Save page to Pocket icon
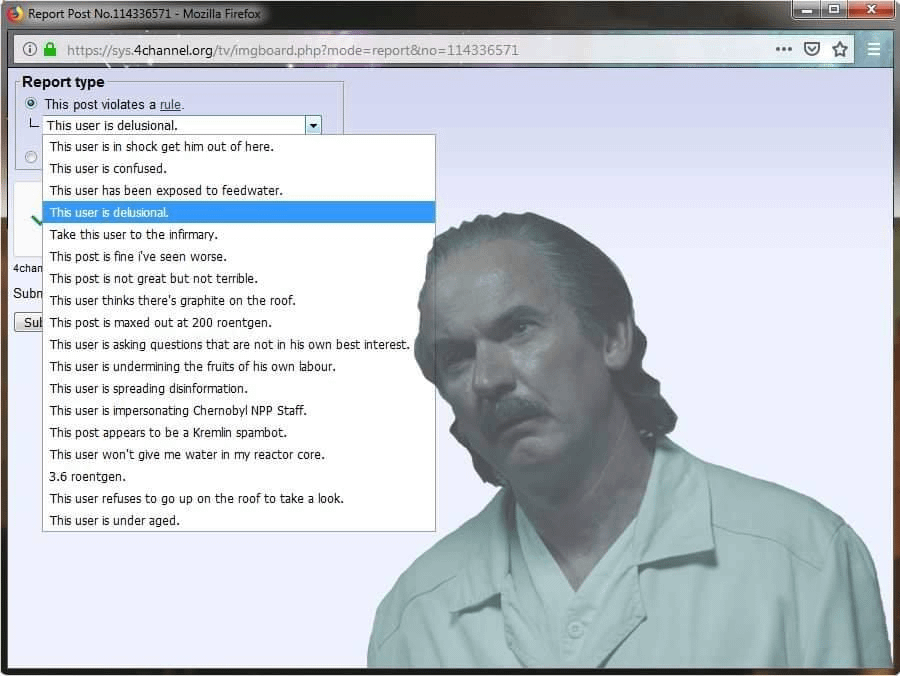 pyautogui.click(x=812, y=49)
